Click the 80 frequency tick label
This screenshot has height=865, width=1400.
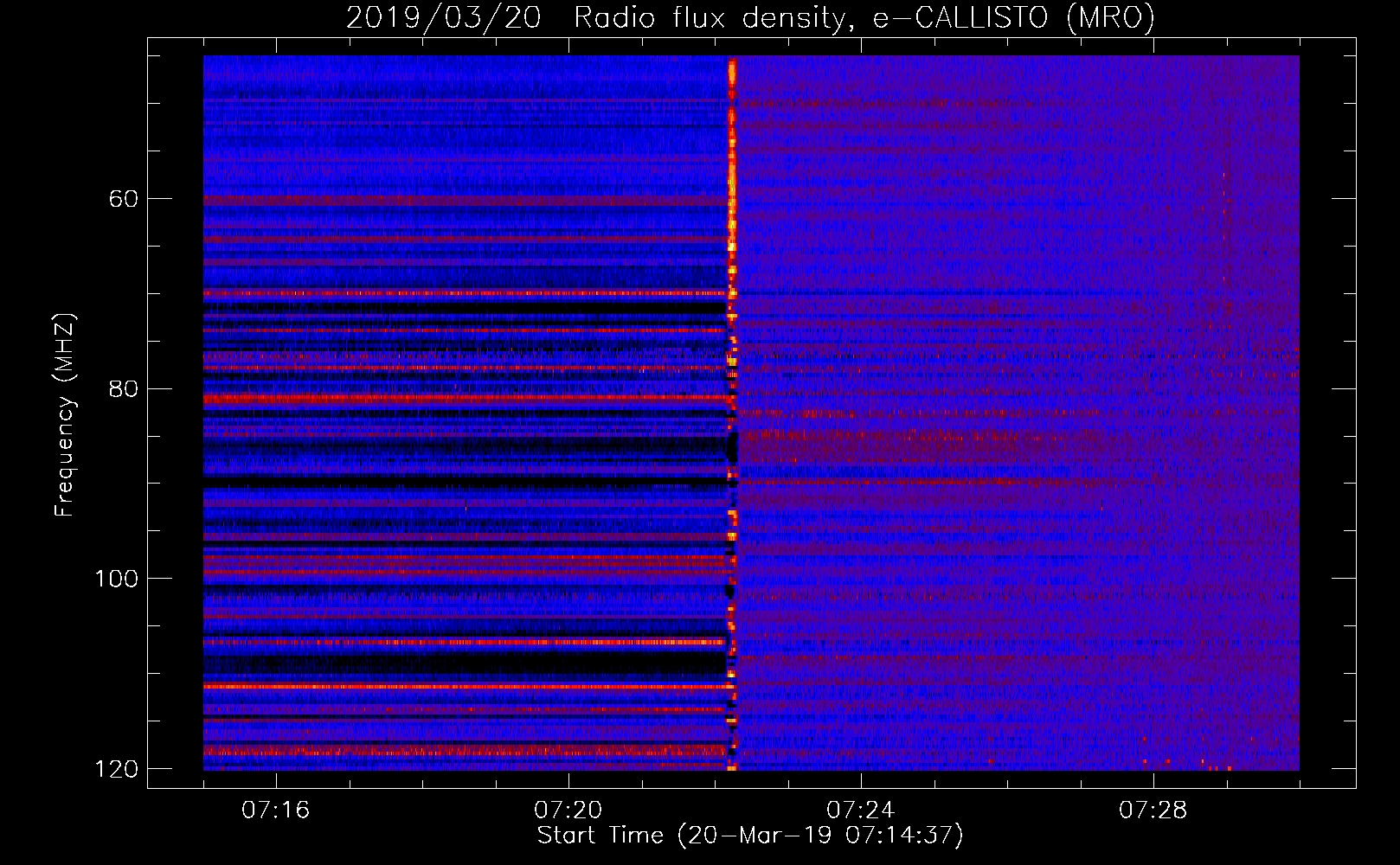[x=124, y=388]
